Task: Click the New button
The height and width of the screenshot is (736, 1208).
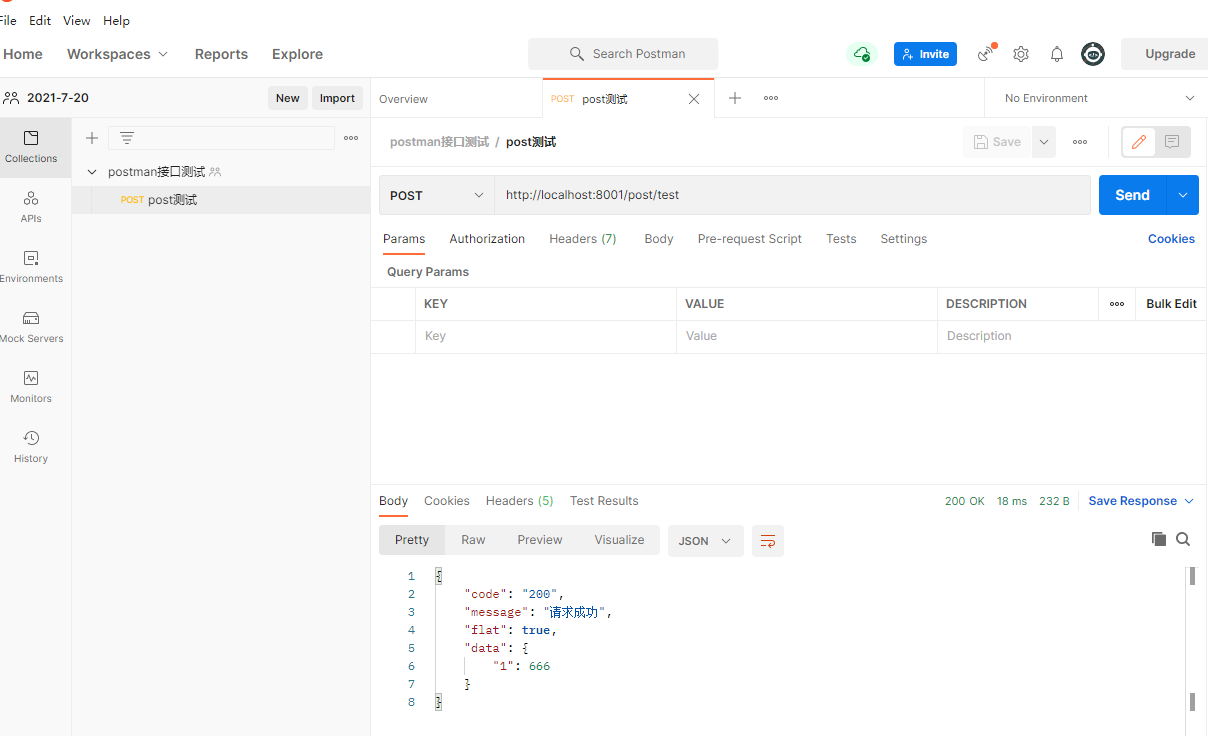Action: point(288,98)
